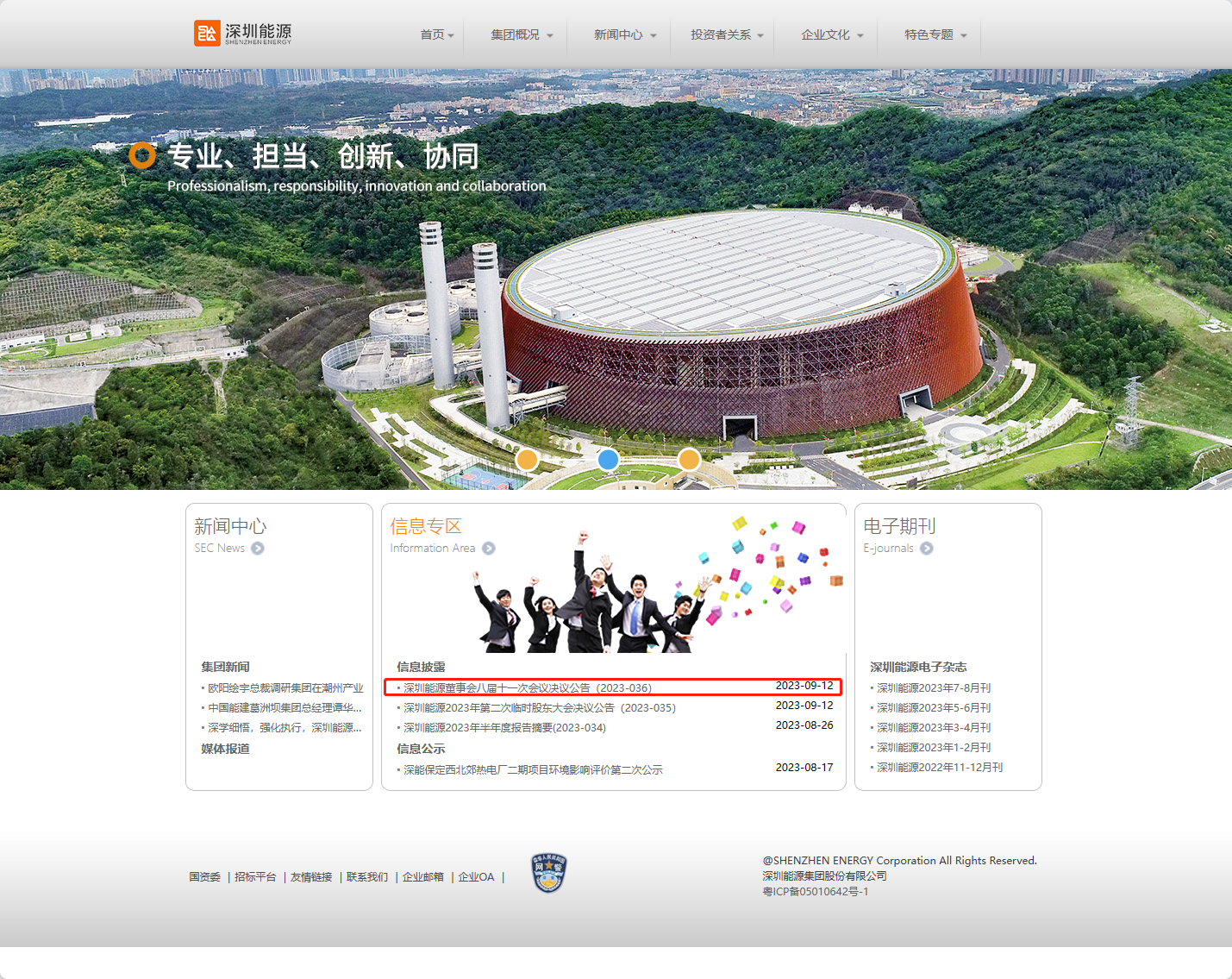The height and width of the screenshot is (979, 1232).
Task: Expand dropdown arrow next to 集团概况
Action: 550,36
